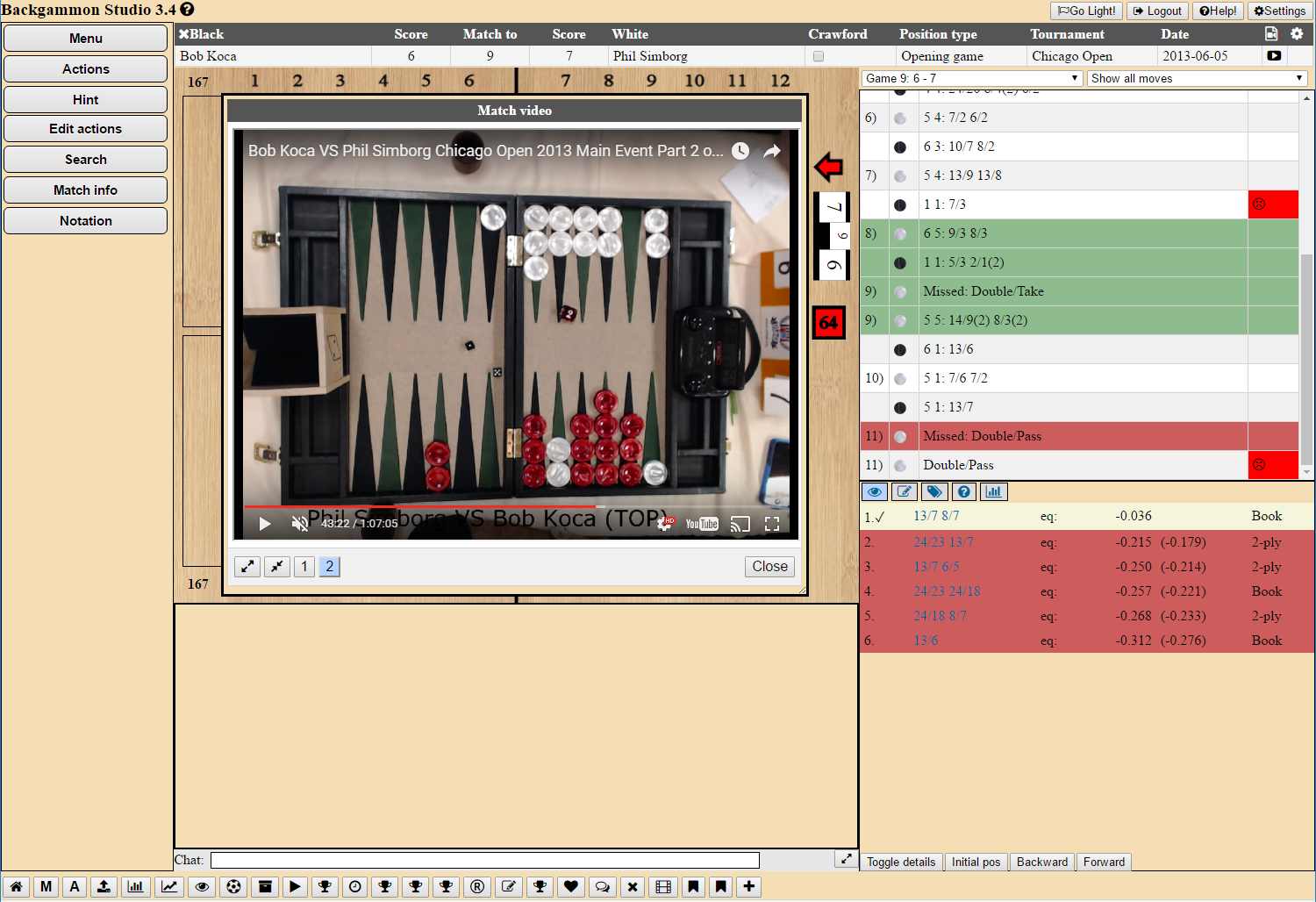Viewport: 1316px width, 902px height.
Task: Click the red 64 doubling cube
Action: click(x=828, y=323)
